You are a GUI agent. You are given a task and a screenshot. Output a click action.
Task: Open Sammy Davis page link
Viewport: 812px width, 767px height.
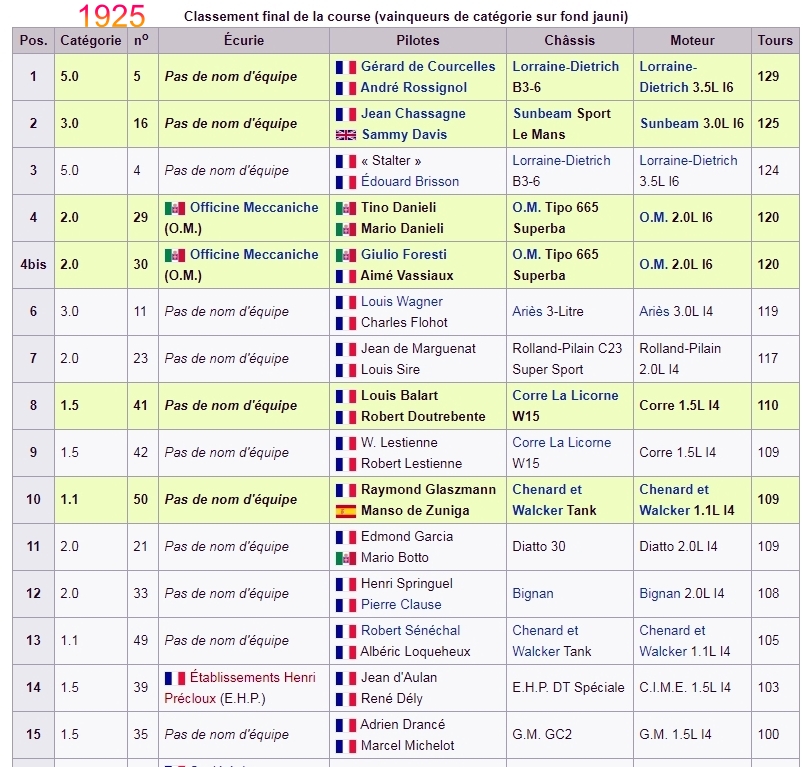(x=404, y=135)
